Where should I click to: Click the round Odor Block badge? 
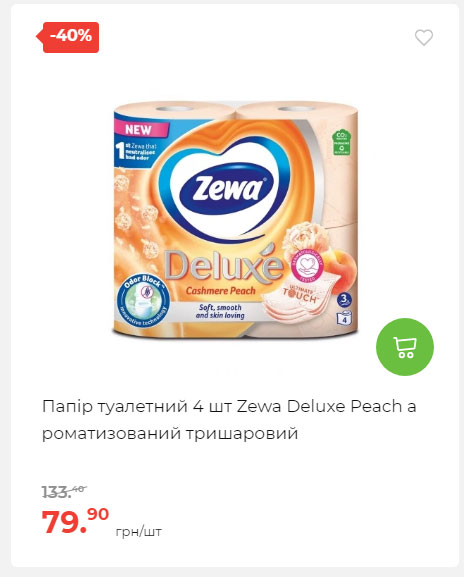[x=143, y=299]
